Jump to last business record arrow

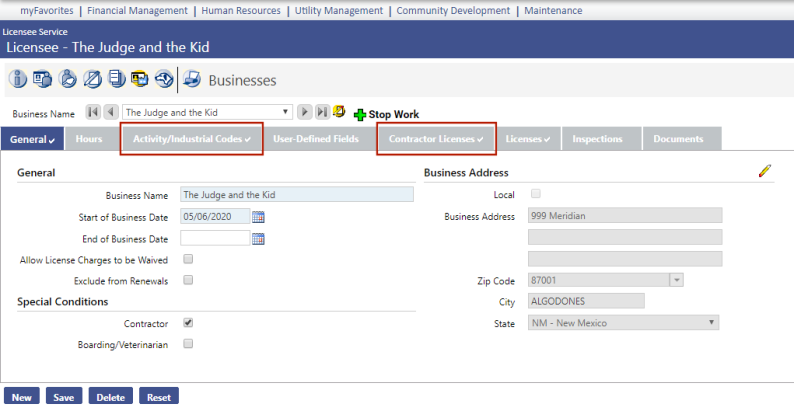click(322, 112)
